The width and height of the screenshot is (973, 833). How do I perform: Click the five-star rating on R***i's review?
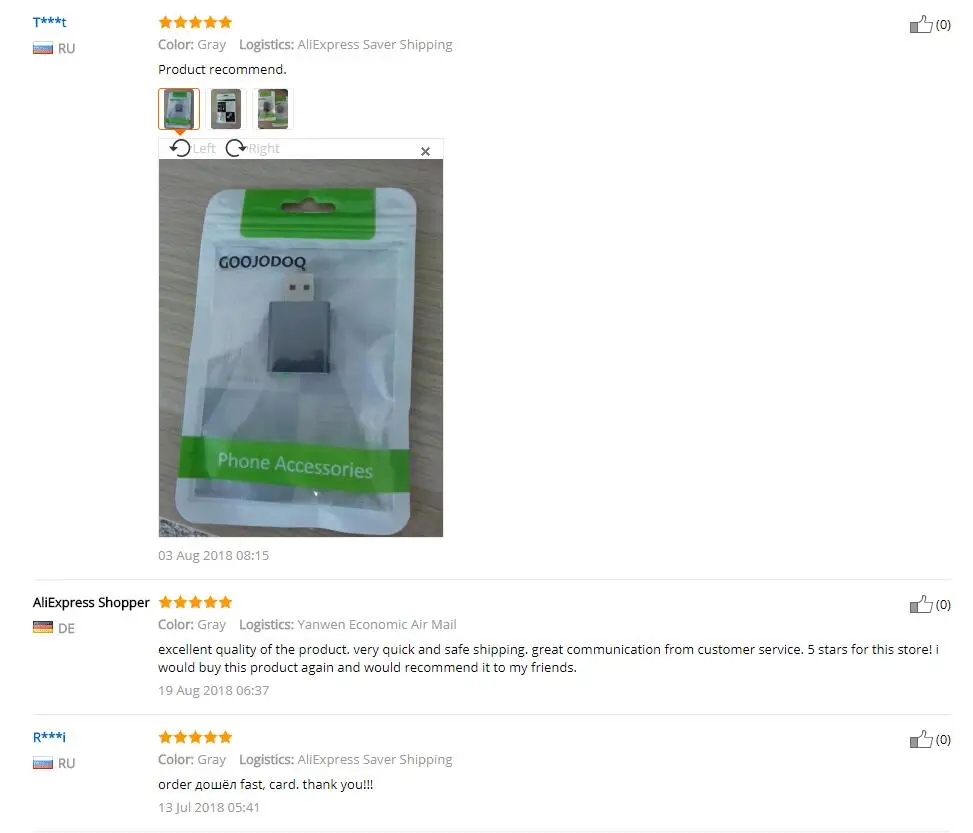(195, 737)
